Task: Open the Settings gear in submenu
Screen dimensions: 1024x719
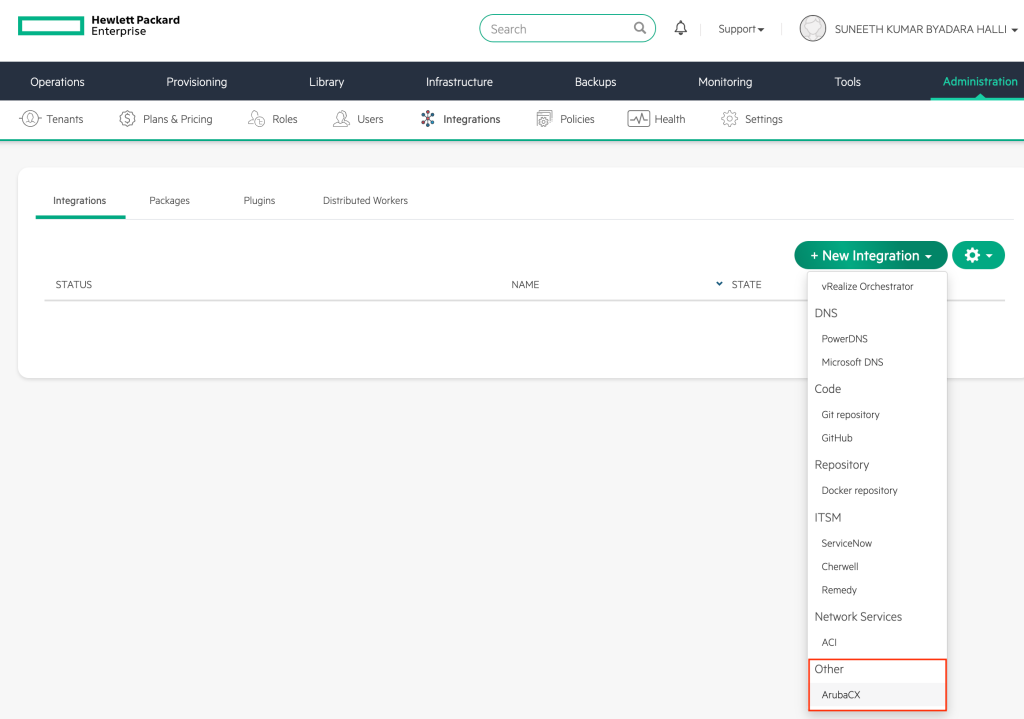Action: [729, 119]
